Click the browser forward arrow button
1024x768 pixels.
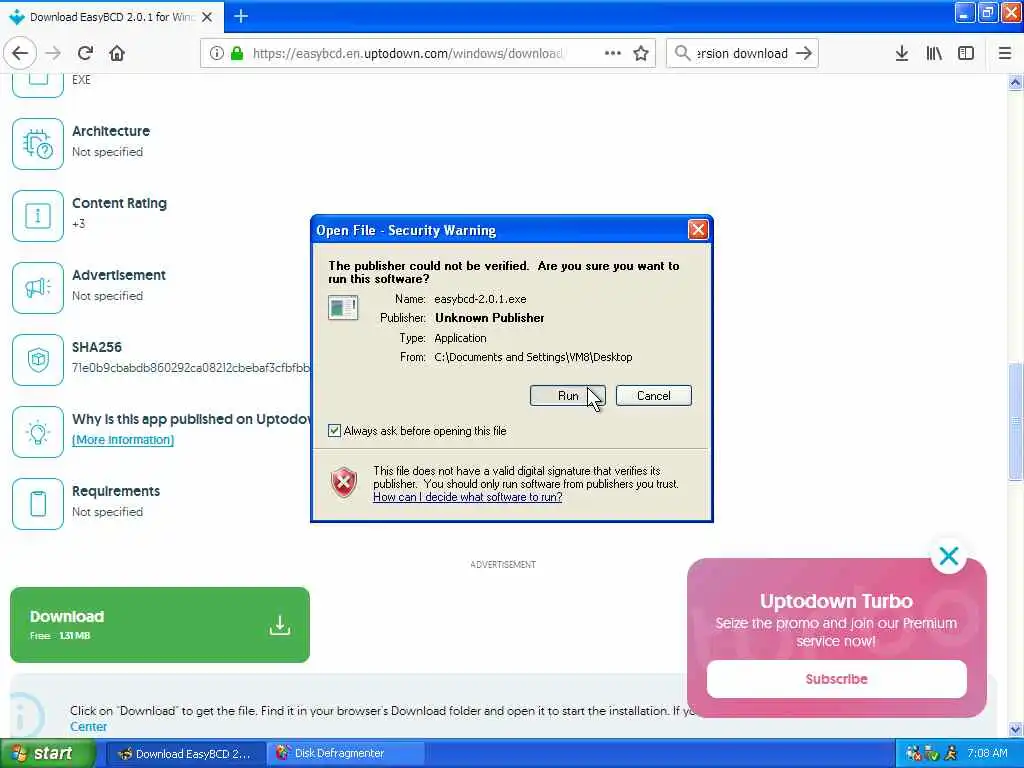(53, 53)
